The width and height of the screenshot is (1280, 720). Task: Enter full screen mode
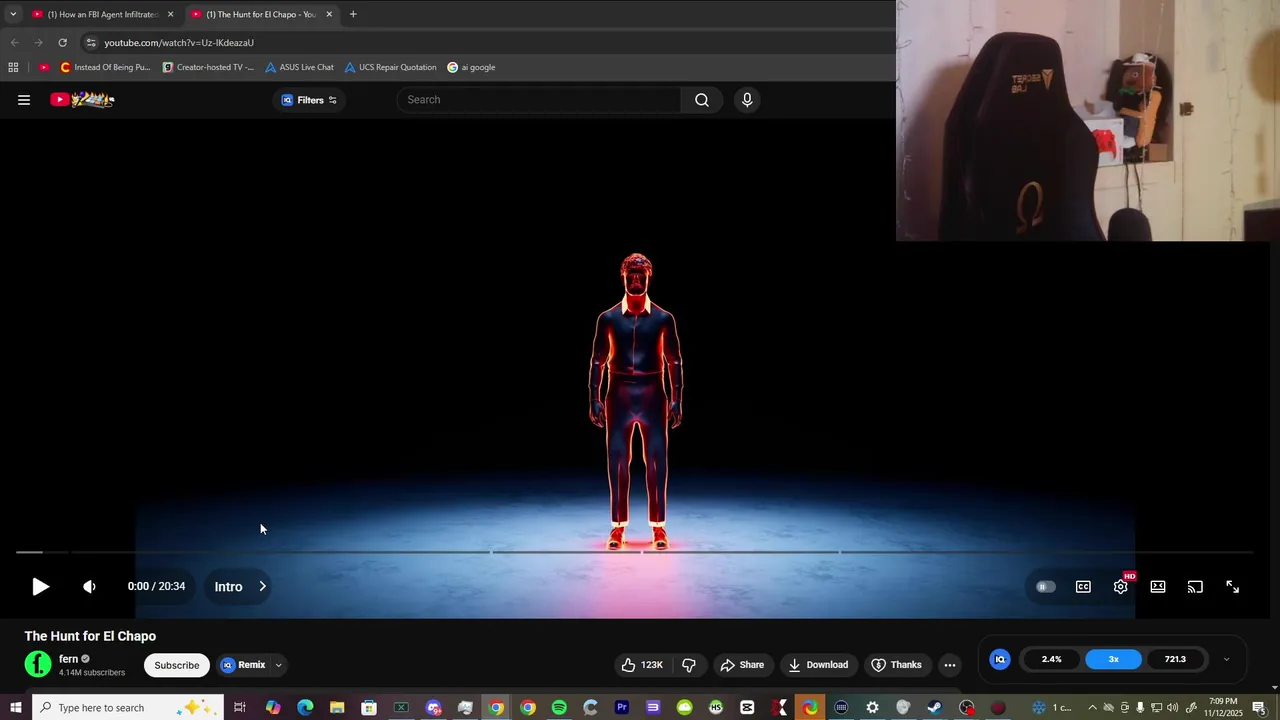coord(1233,587)
